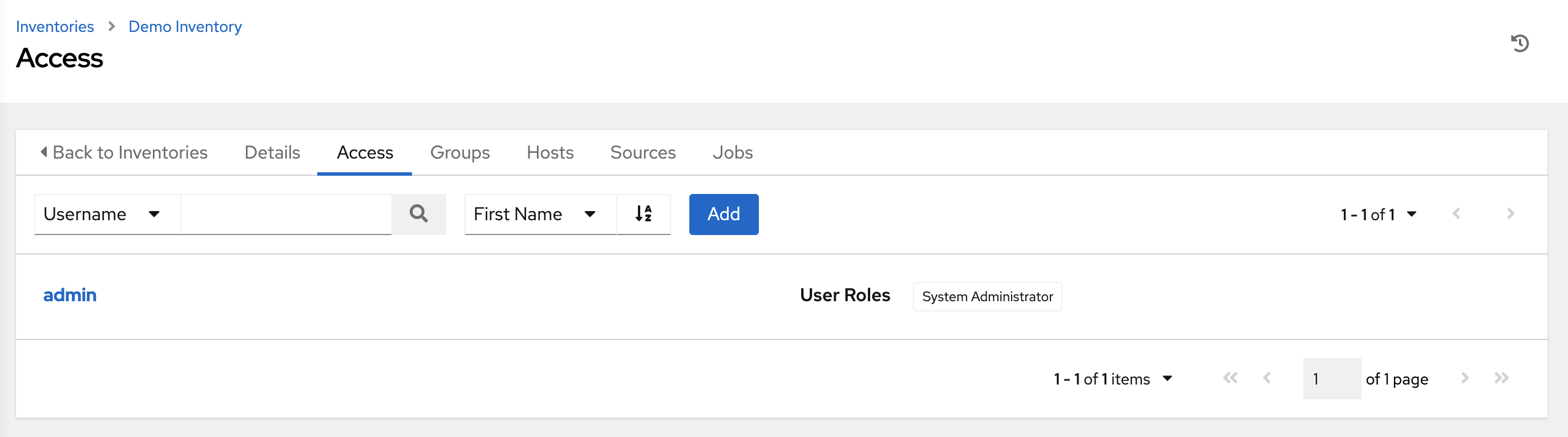This screenshot has width=1568, height=437.
Task: Click the username search text field
Action: tap(285, 215)
